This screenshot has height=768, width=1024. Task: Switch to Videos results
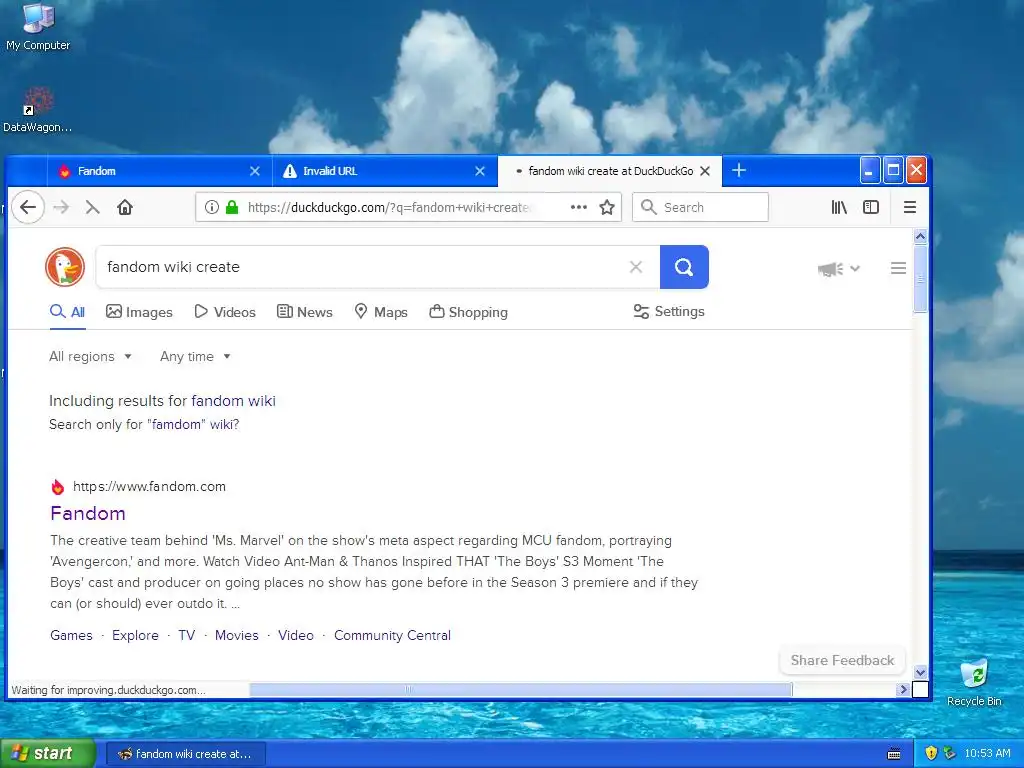point(225,312)
